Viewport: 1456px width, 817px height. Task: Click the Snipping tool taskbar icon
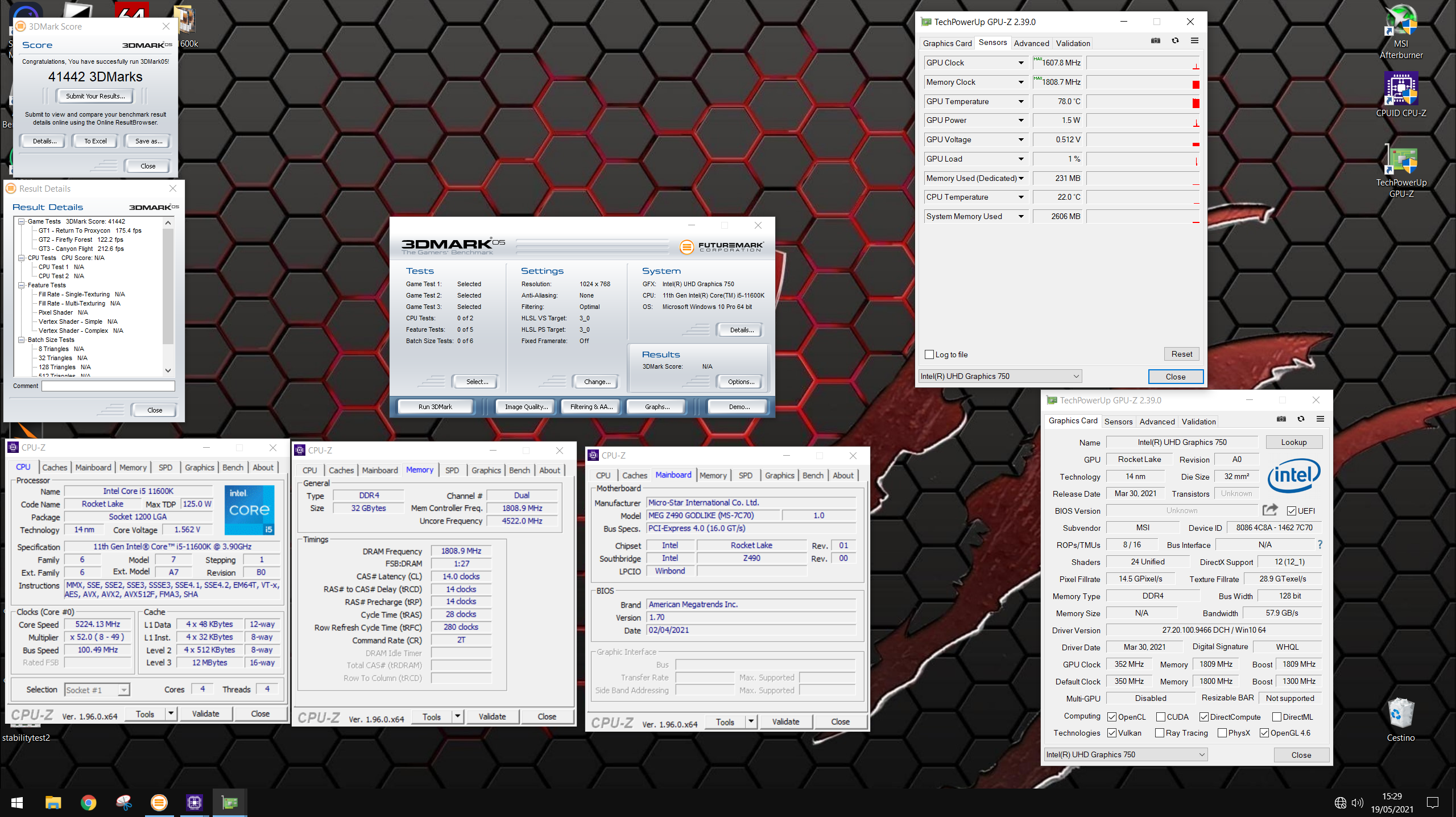(123, 803)
